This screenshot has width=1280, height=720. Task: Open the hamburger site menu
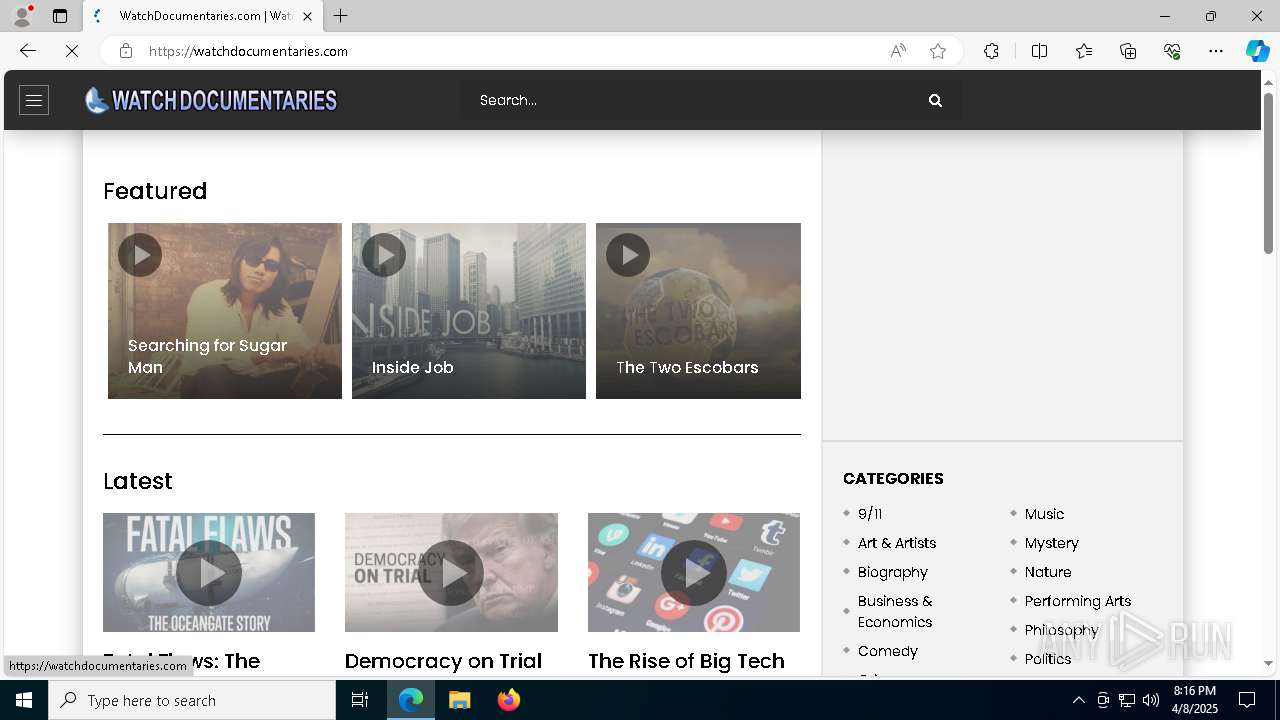point(34,100)
